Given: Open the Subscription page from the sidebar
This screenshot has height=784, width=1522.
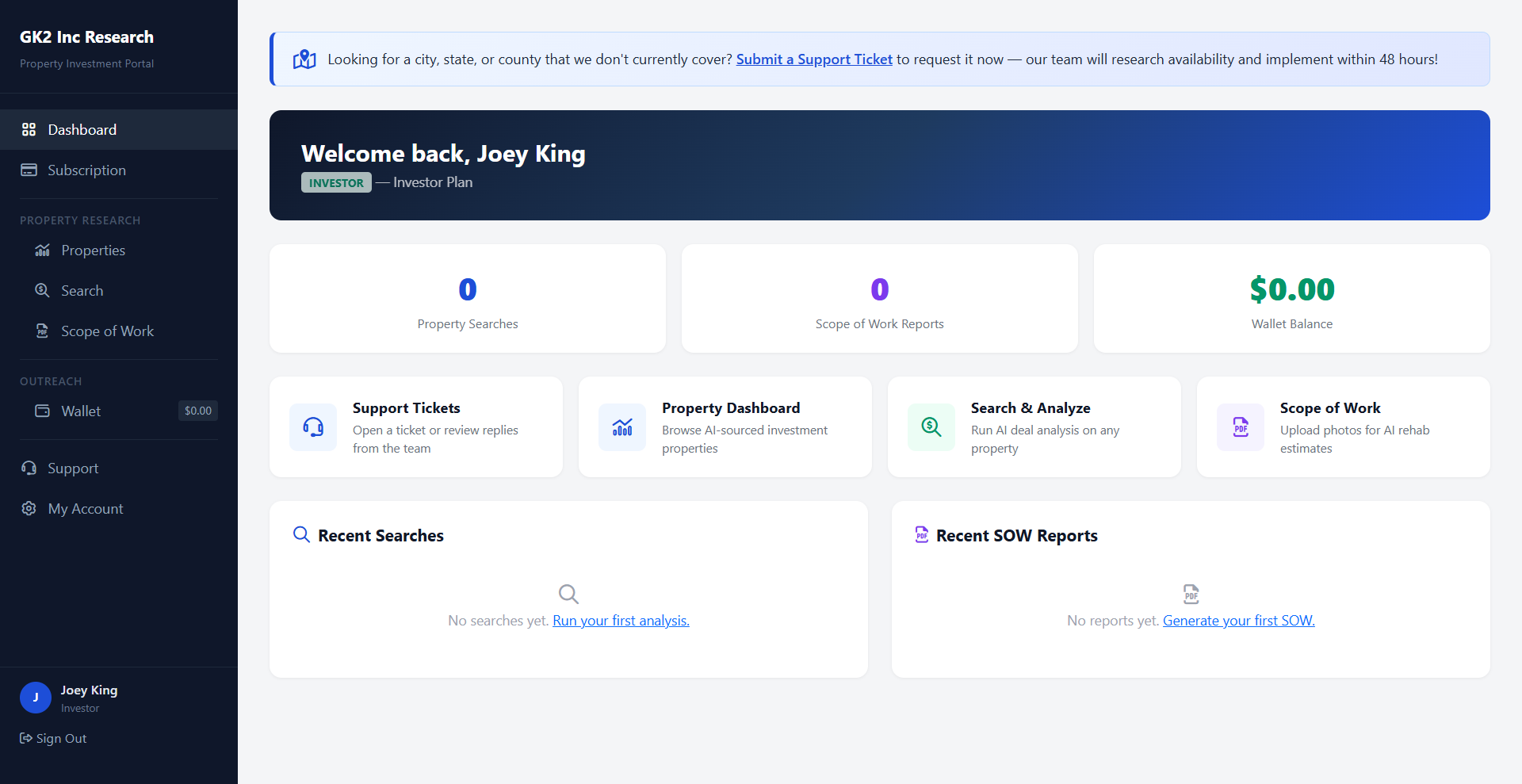Looking at the screenshot, I should pos(86,169).
